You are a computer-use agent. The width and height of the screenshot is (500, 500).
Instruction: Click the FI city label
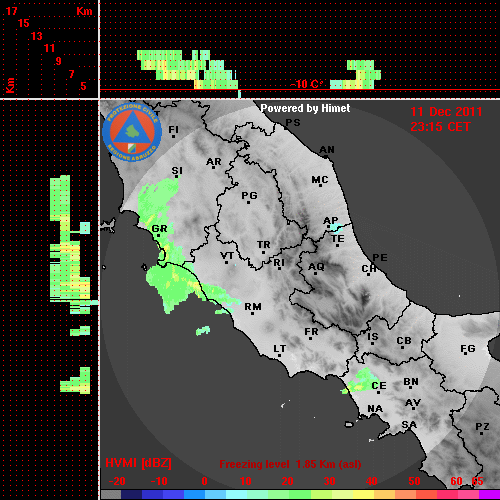[173, 129]
